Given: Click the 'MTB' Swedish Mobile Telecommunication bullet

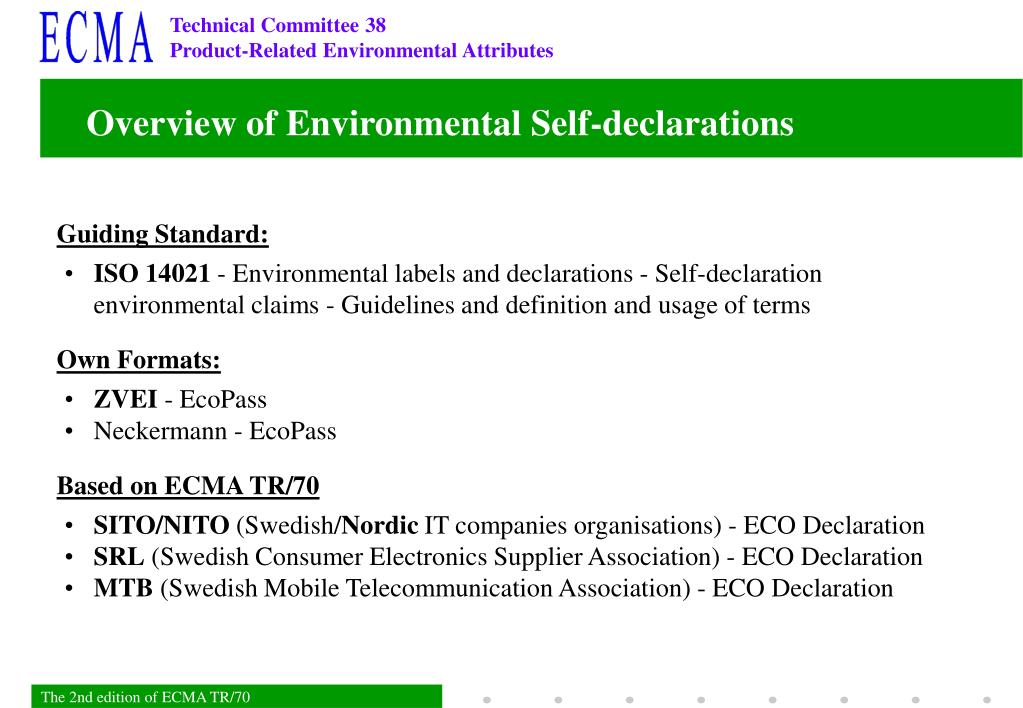Looking at the screenshot, I should (x=493, y=588).
